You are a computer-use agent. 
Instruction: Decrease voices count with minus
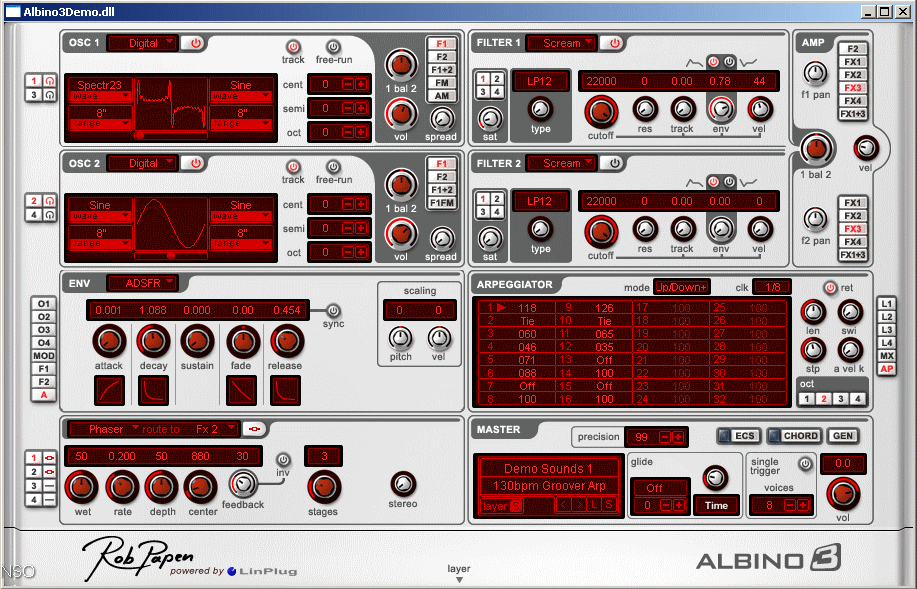[x=790, y=505]
